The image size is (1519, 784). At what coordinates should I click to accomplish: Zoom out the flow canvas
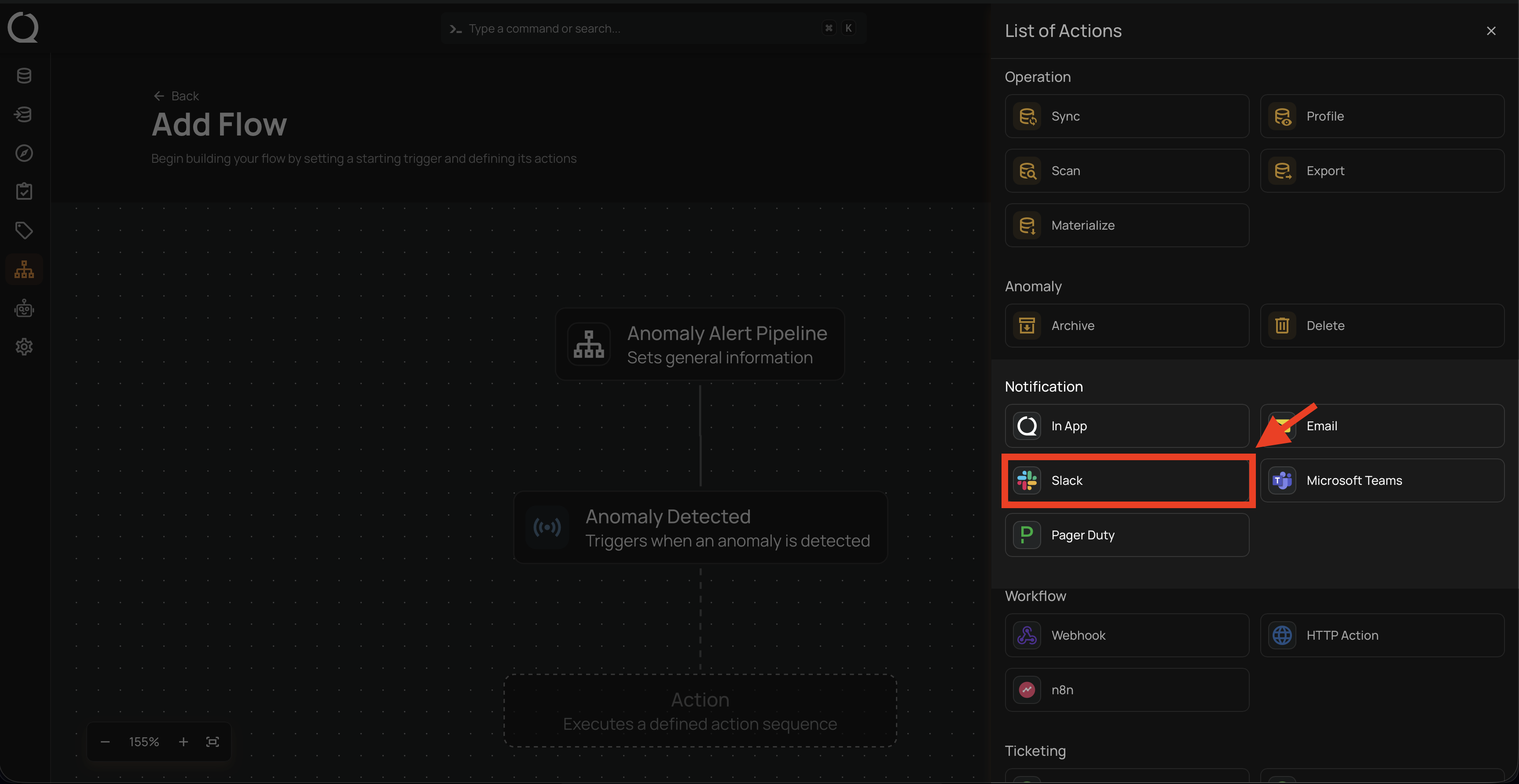105,742
